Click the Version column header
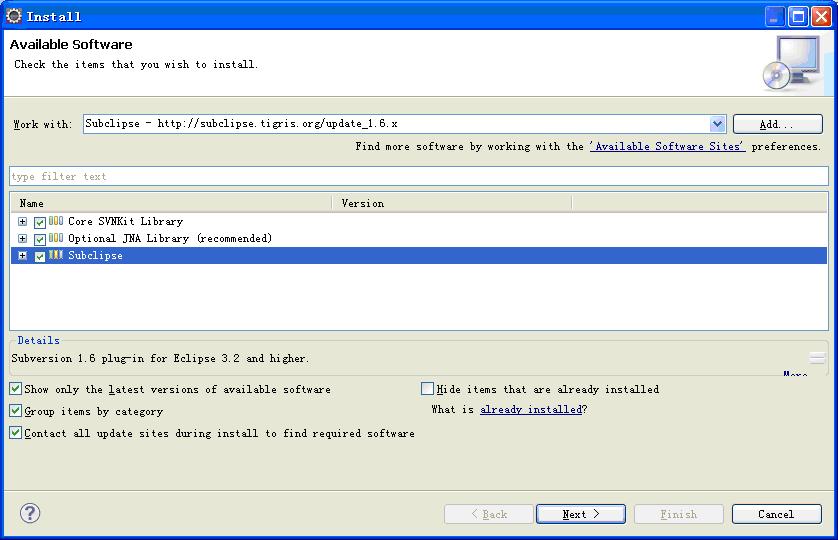Screen dimensions: 838x540 coord(452,203)
